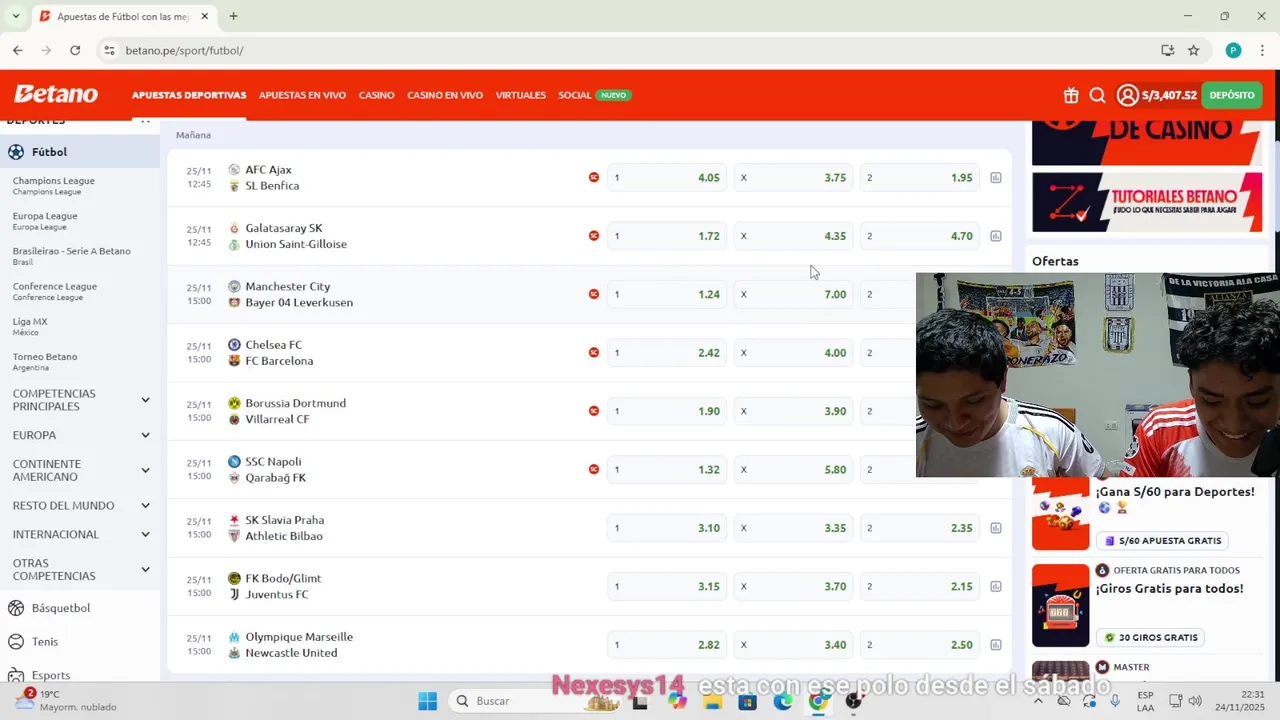
Task: Click the install app icon in address bar
Action: pyautogui.click(x=1167, y=50)
